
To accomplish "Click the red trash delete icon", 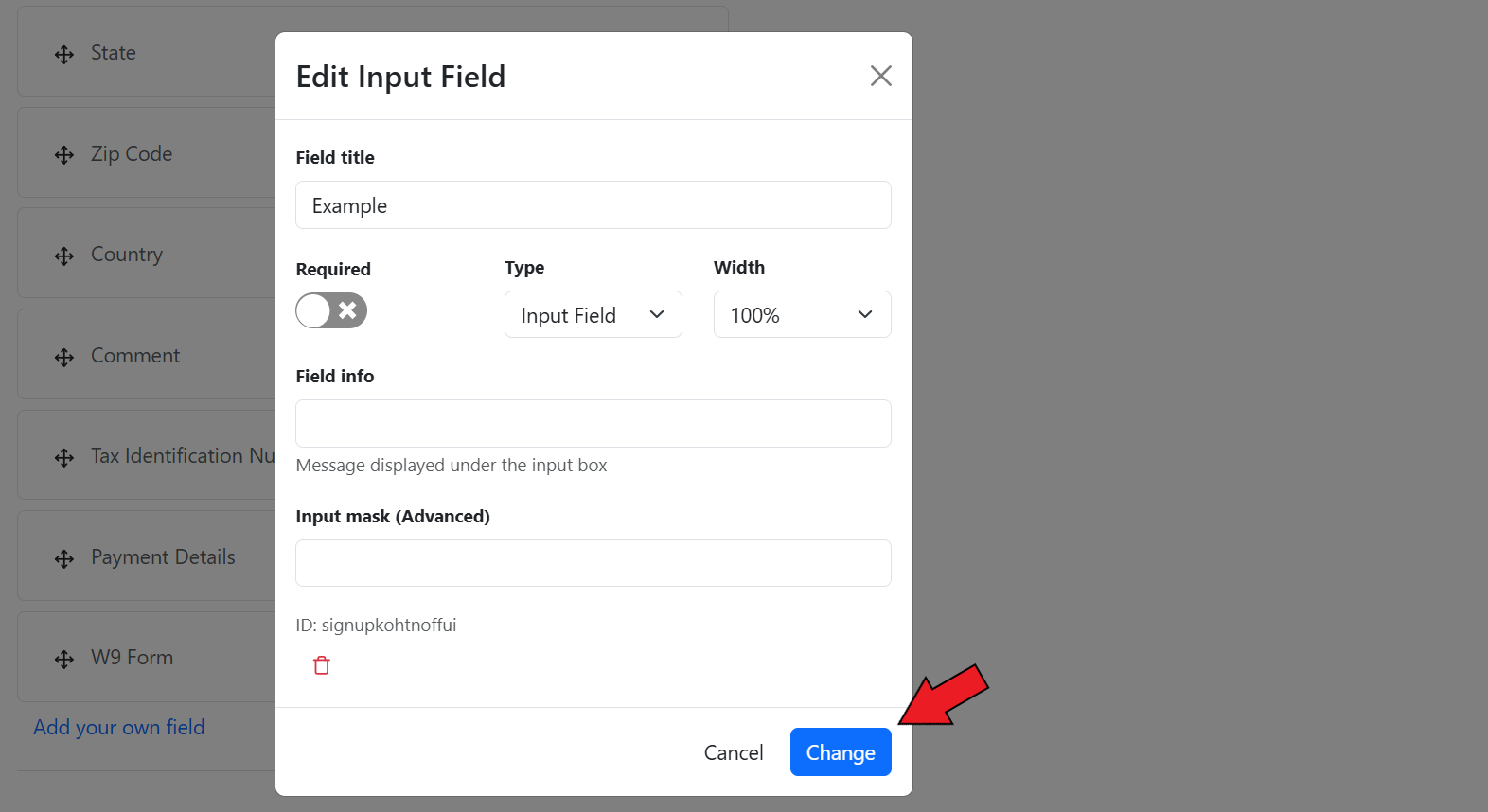I will point(322,665).
